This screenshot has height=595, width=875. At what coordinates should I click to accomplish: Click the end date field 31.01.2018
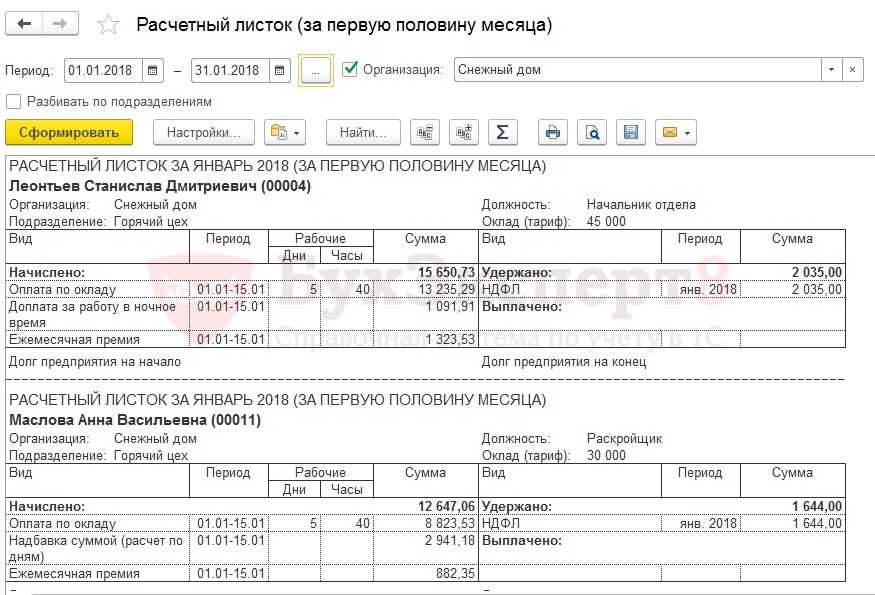click(x=230, y=71)
